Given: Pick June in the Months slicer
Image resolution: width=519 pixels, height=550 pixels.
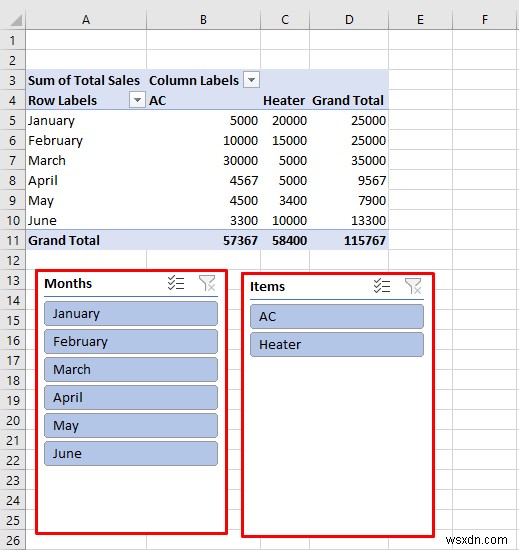Looking at the screenshot, I should pyautogui.click(x=131, y=454).
